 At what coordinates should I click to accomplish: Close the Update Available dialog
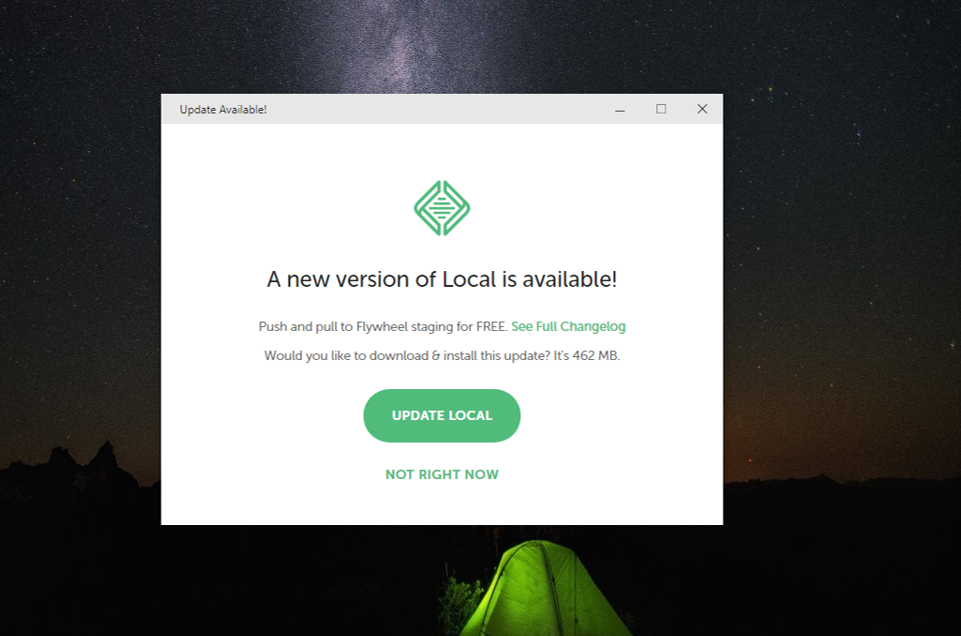point(702,109)
